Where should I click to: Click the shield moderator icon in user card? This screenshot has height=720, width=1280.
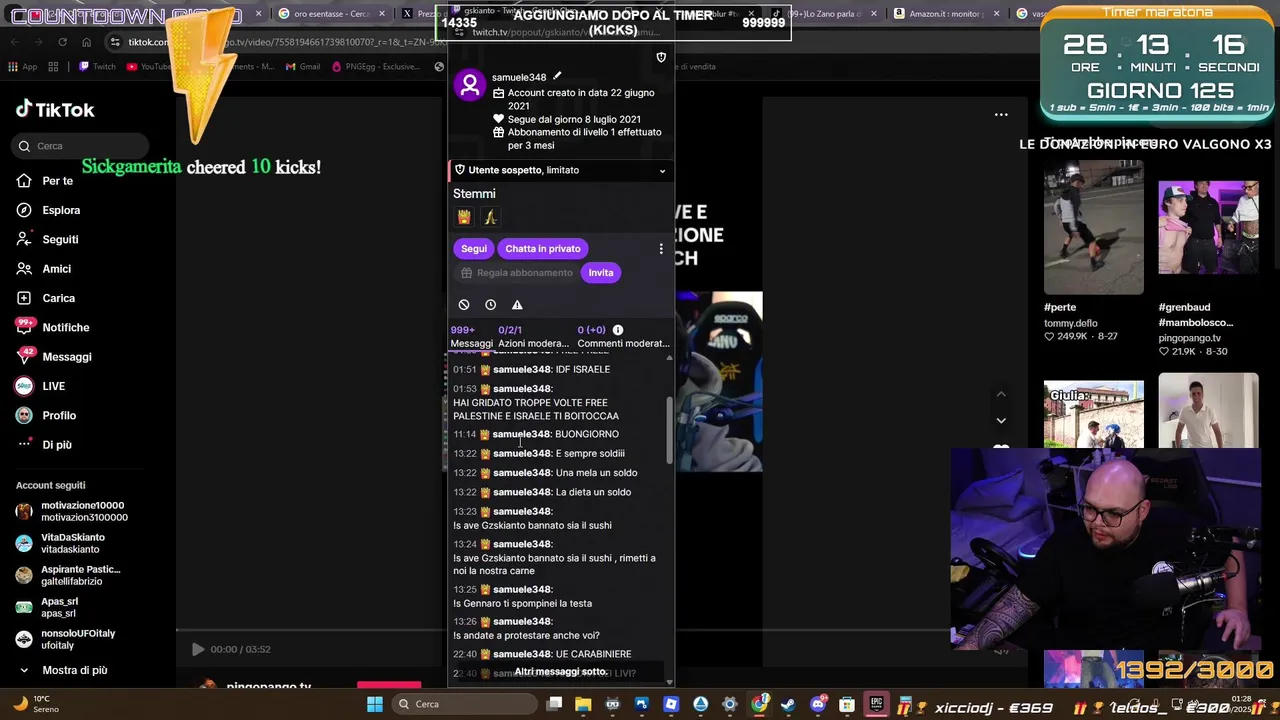click(x=661, y=57)
